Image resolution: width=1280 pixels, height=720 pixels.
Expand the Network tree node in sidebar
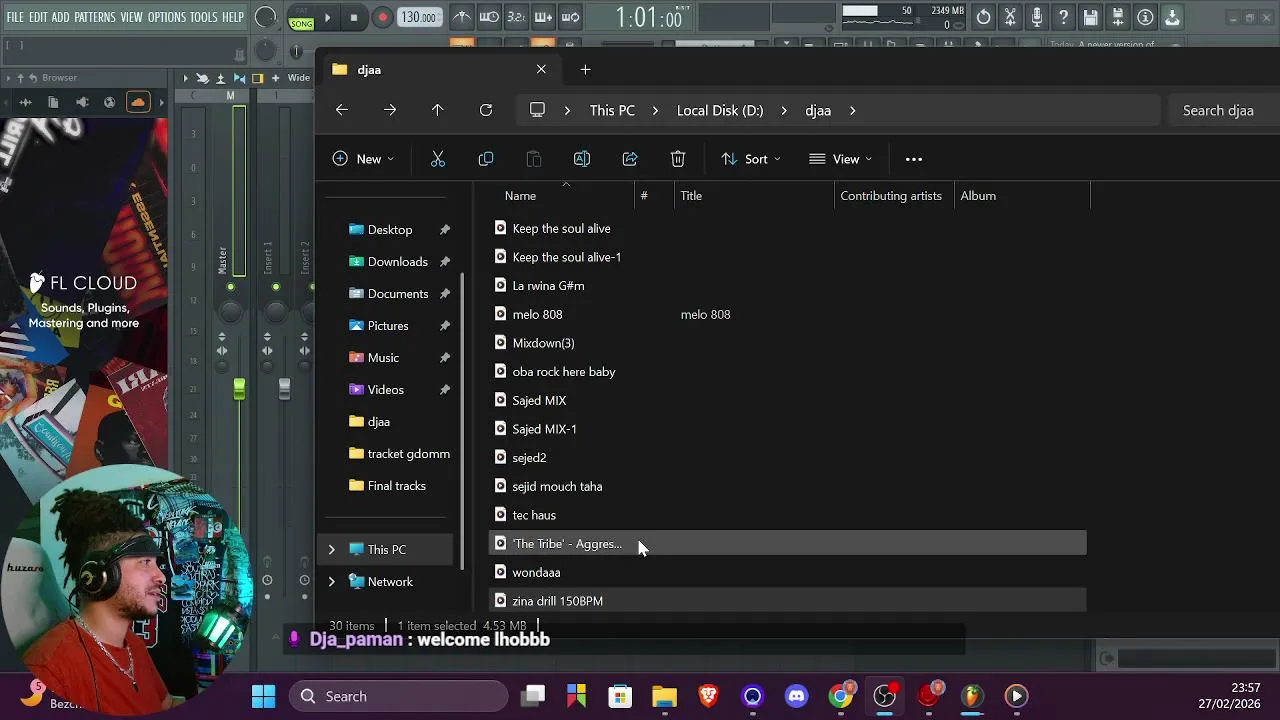point(332,581)
